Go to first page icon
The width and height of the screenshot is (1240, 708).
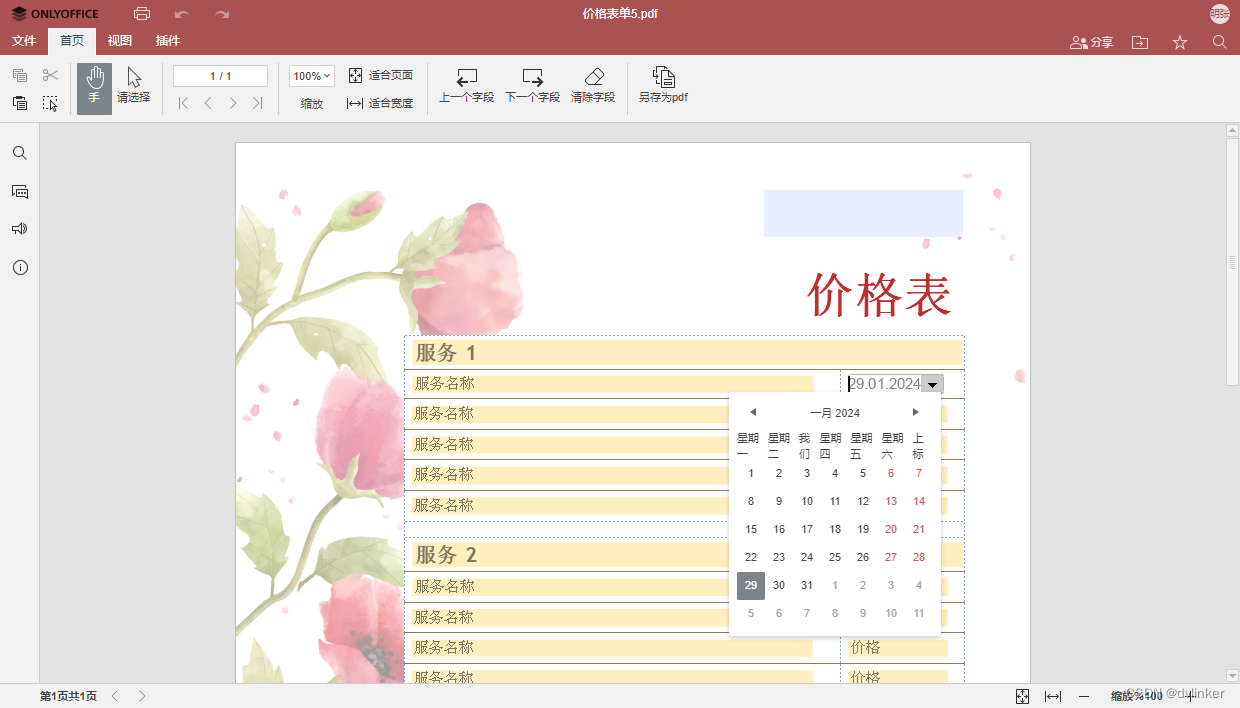[x=183, y=103]
